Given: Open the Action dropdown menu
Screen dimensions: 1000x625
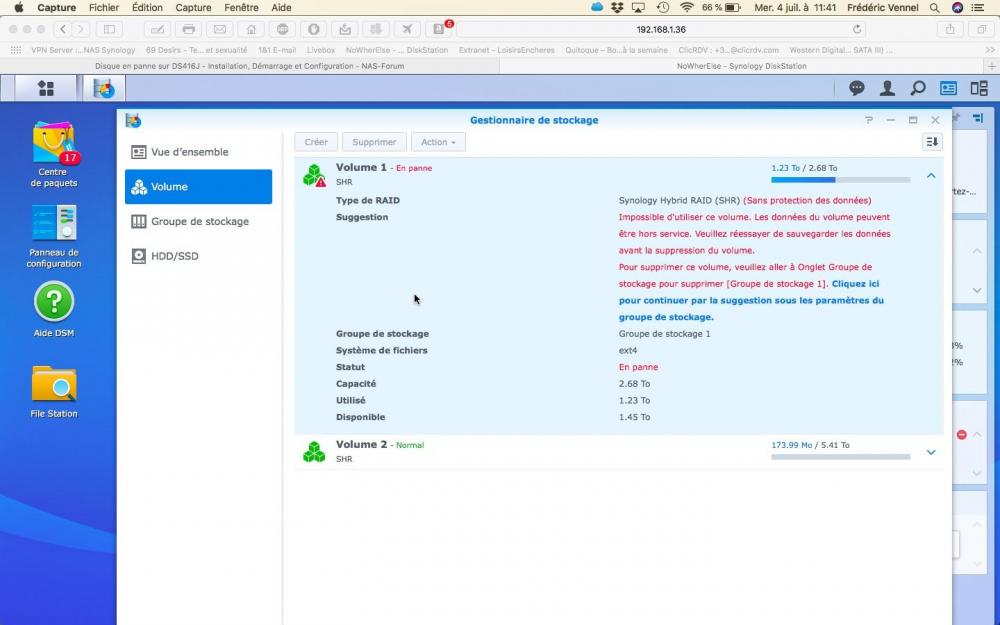Looking at the screenshot, I should [x=438, y=142].
